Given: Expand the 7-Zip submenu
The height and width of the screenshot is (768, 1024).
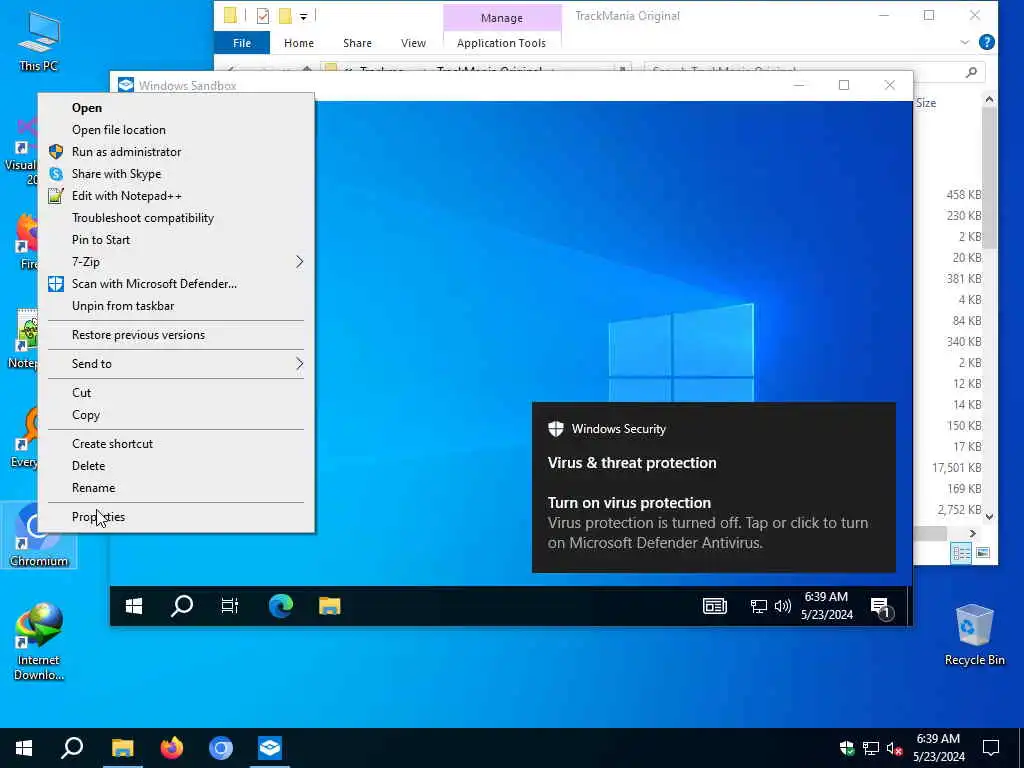Looking at the screenshot, I should pyautogui.click(x=176, y=262).
